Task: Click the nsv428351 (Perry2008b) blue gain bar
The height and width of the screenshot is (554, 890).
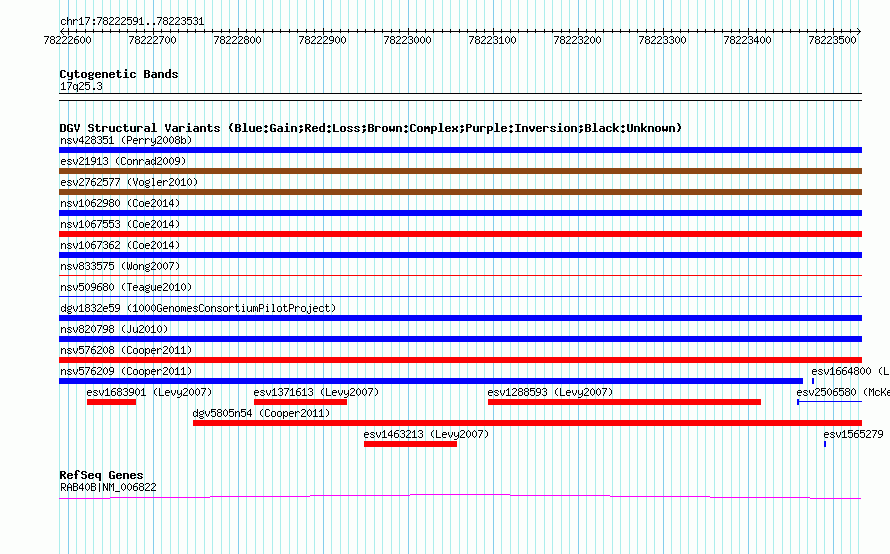Action: [460, 150]
